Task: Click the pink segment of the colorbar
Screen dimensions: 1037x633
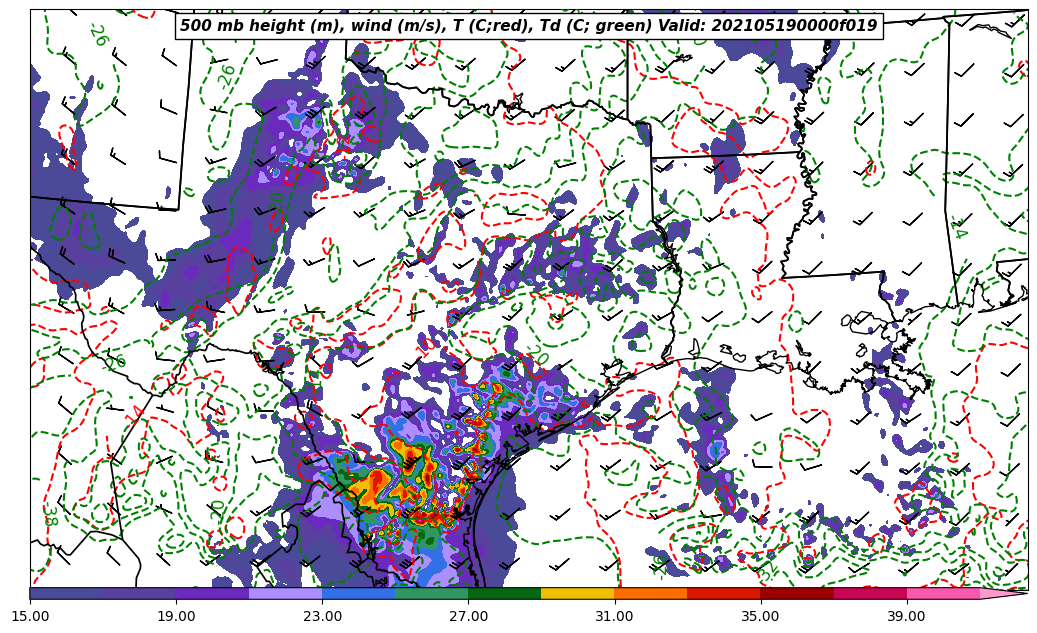Action: pos(943,593)
